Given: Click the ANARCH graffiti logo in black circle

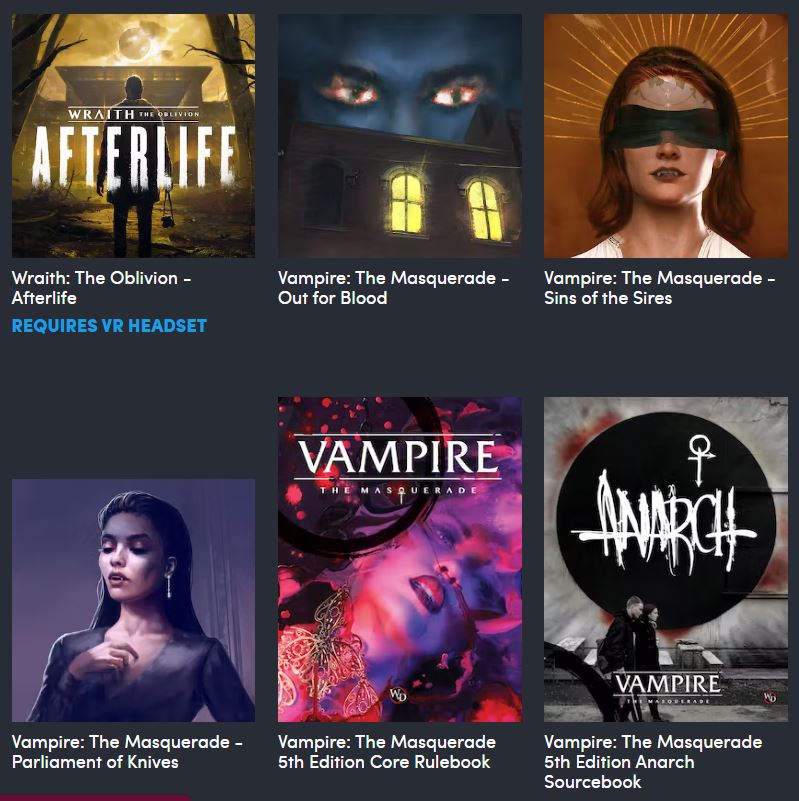Looking at the screenshot, I should (x=664, y=524).
